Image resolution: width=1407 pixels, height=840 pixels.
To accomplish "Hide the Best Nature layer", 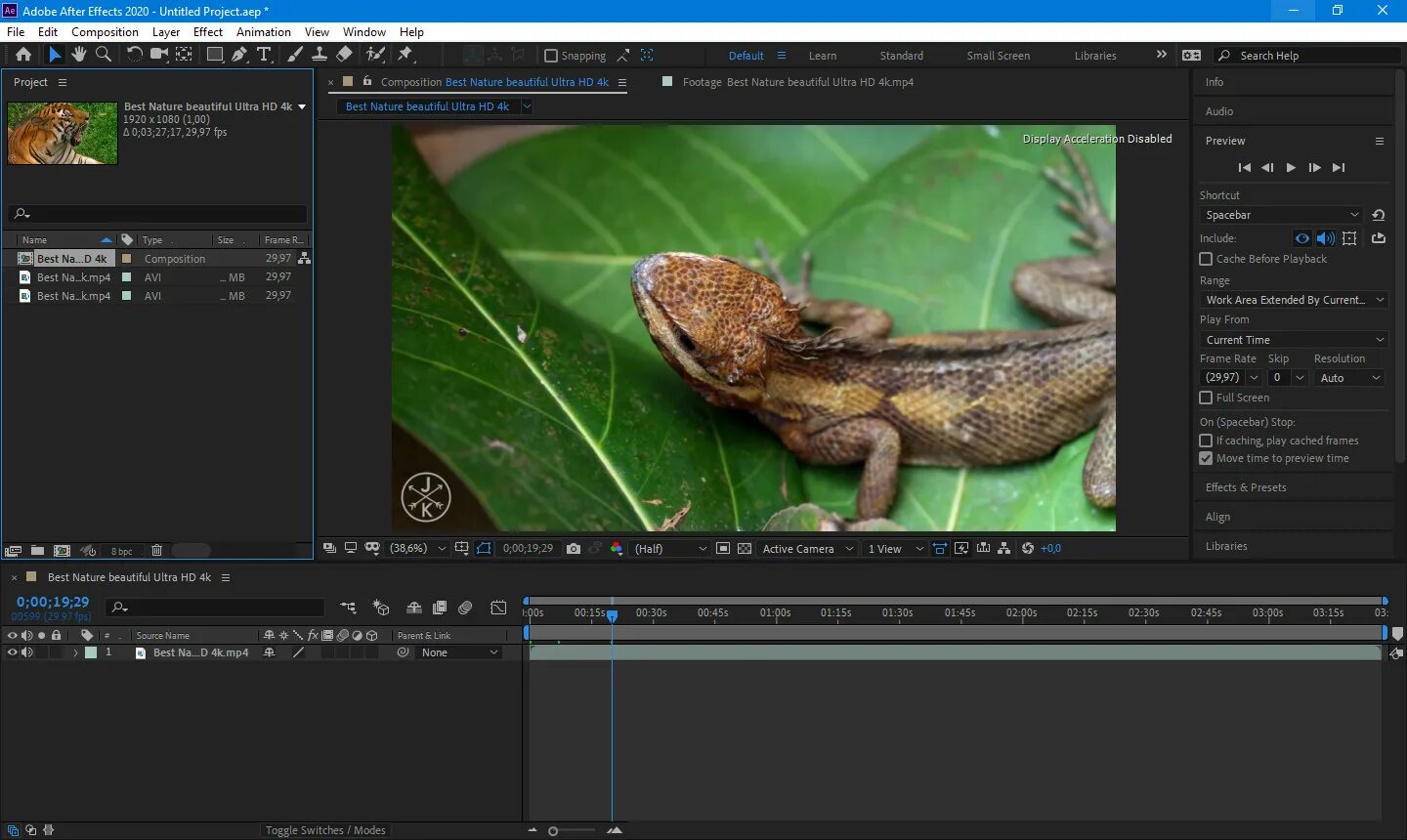I will 13,651.
